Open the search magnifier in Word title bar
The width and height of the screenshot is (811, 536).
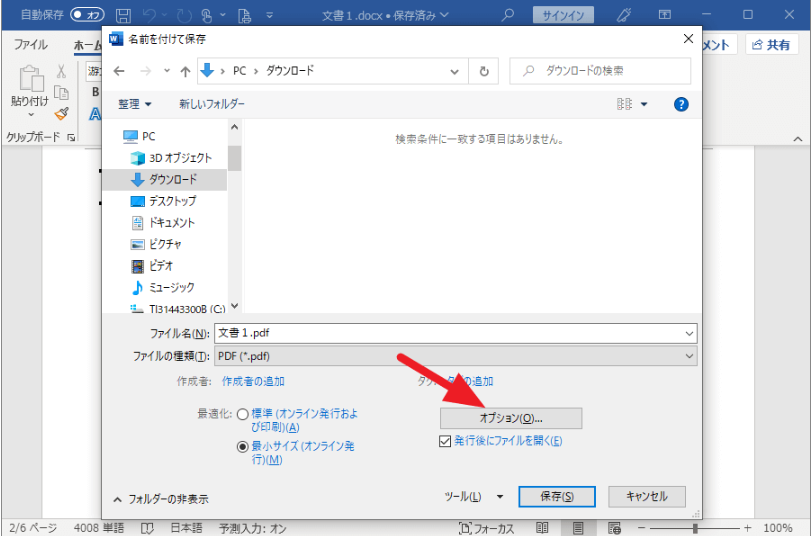point(508,15)
